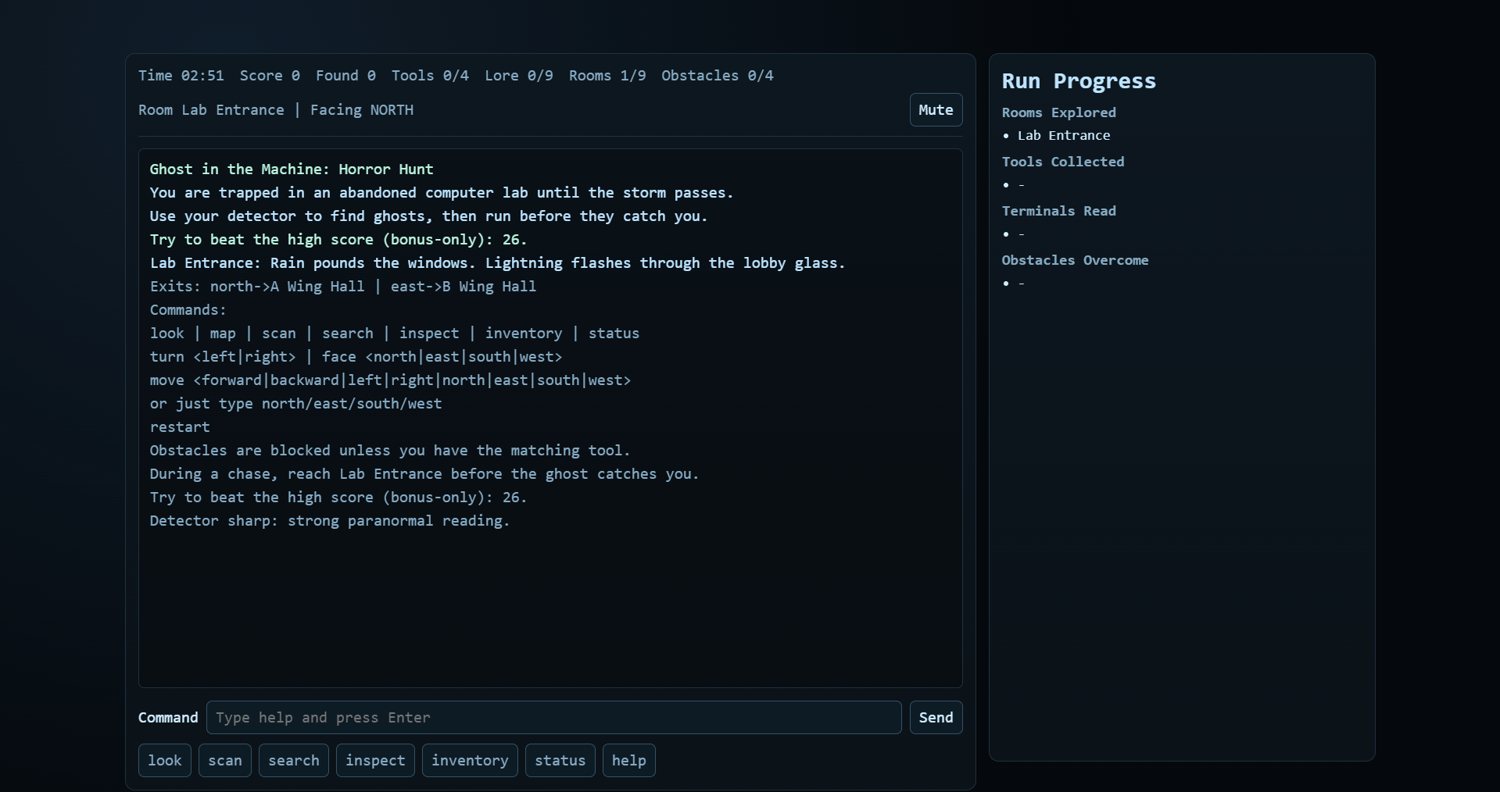
Task: Click the Found 0 readout
Action: 346,76
